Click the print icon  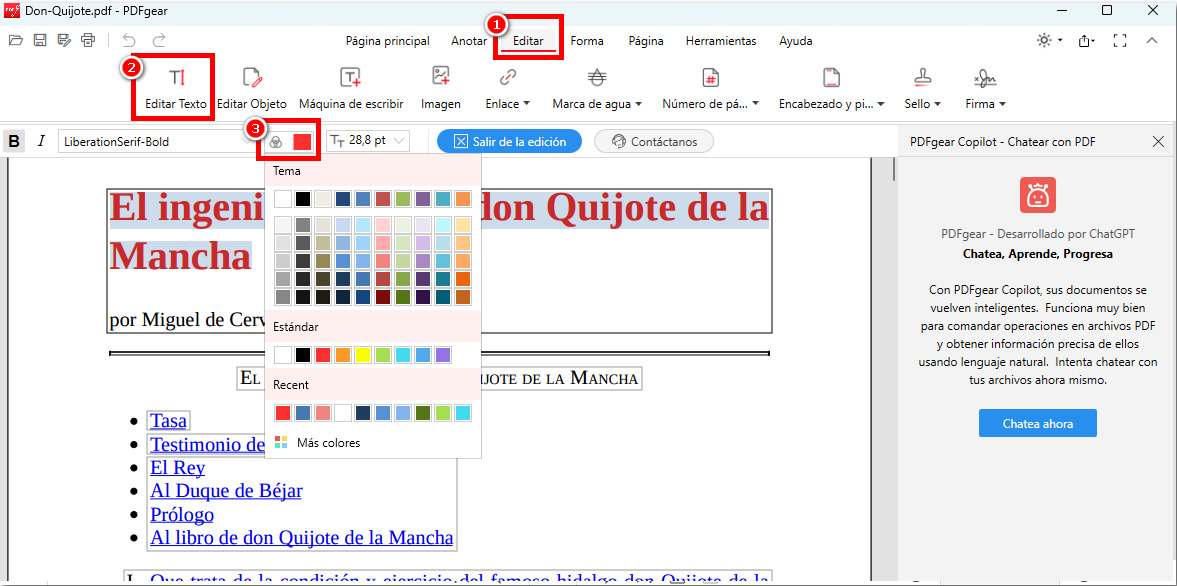(x=88, y=40)
